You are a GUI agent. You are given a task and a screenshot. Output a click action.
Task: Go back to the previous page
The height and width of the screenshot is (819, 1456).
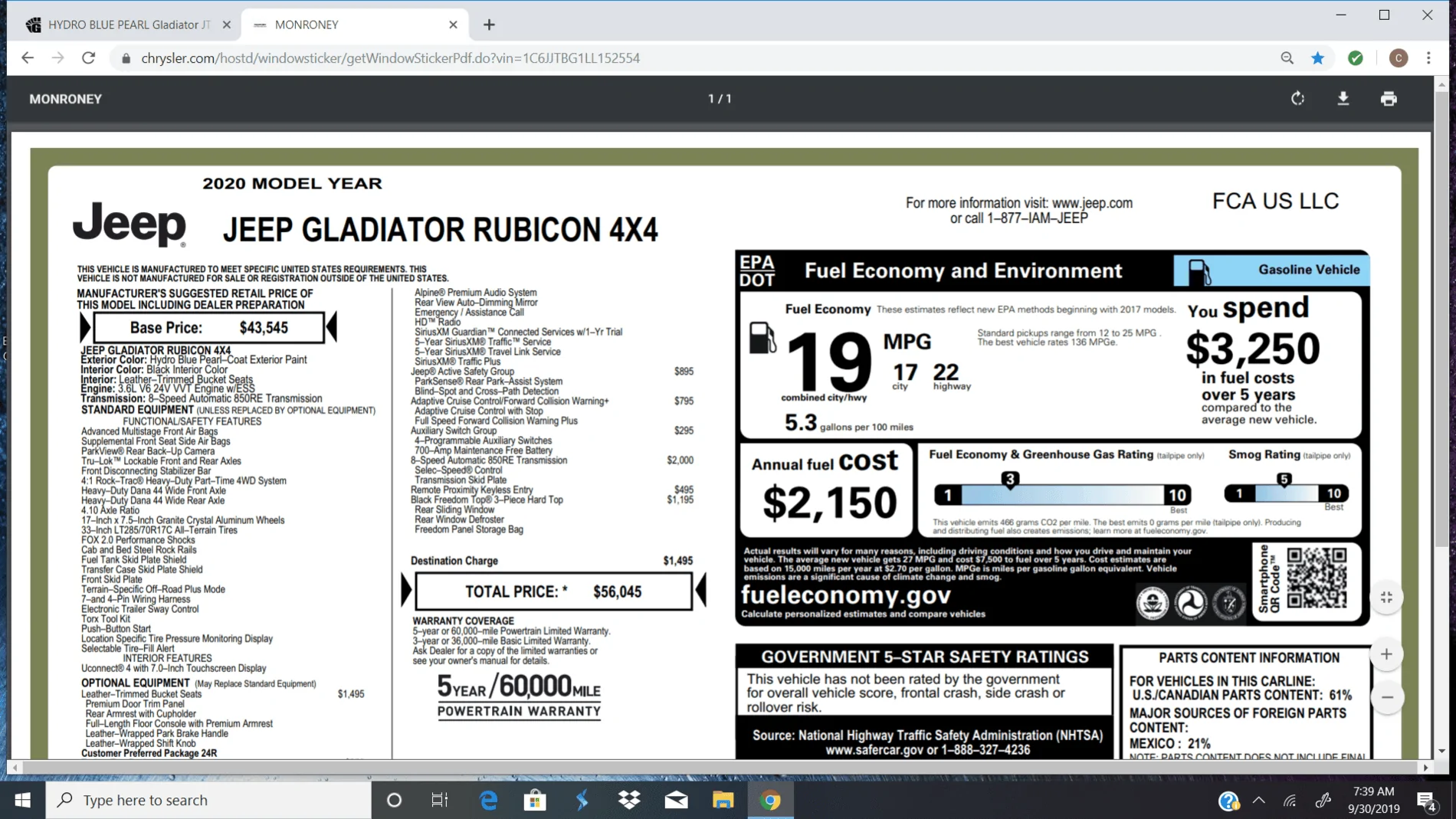[28, 58]
